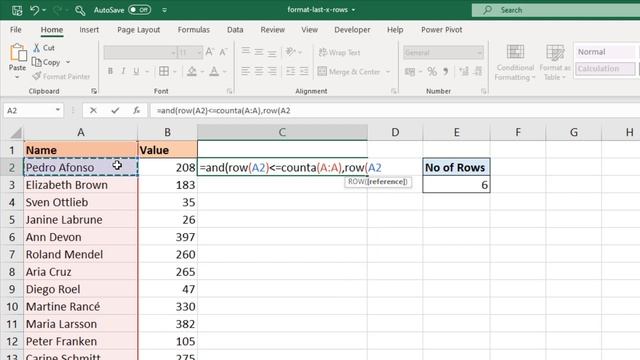Click the Save icon in title bar
This screenshot has height=360, width=640.
(x=17, y=10)
